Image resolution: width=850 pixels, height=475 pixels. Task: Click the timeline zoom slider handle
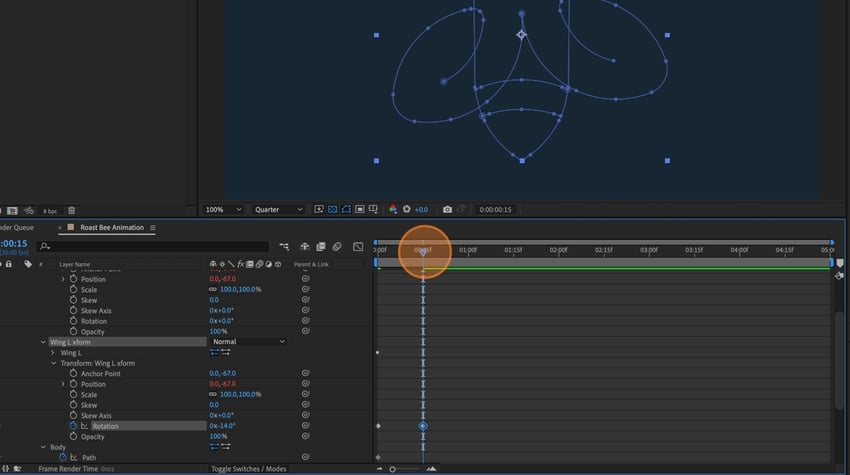[x=392, y=469]
